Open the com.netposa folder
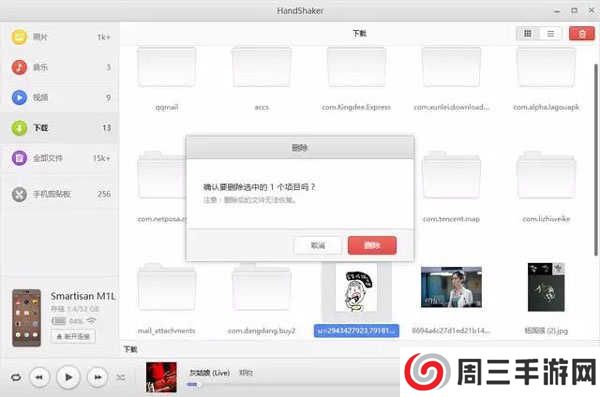The width and height of the screenshot is (600, 397). pos(161,175)
